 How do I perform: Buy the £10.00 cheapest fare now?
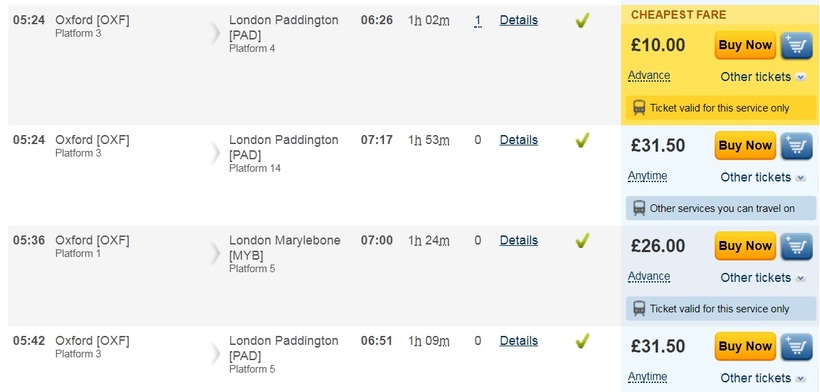(745, 45)
